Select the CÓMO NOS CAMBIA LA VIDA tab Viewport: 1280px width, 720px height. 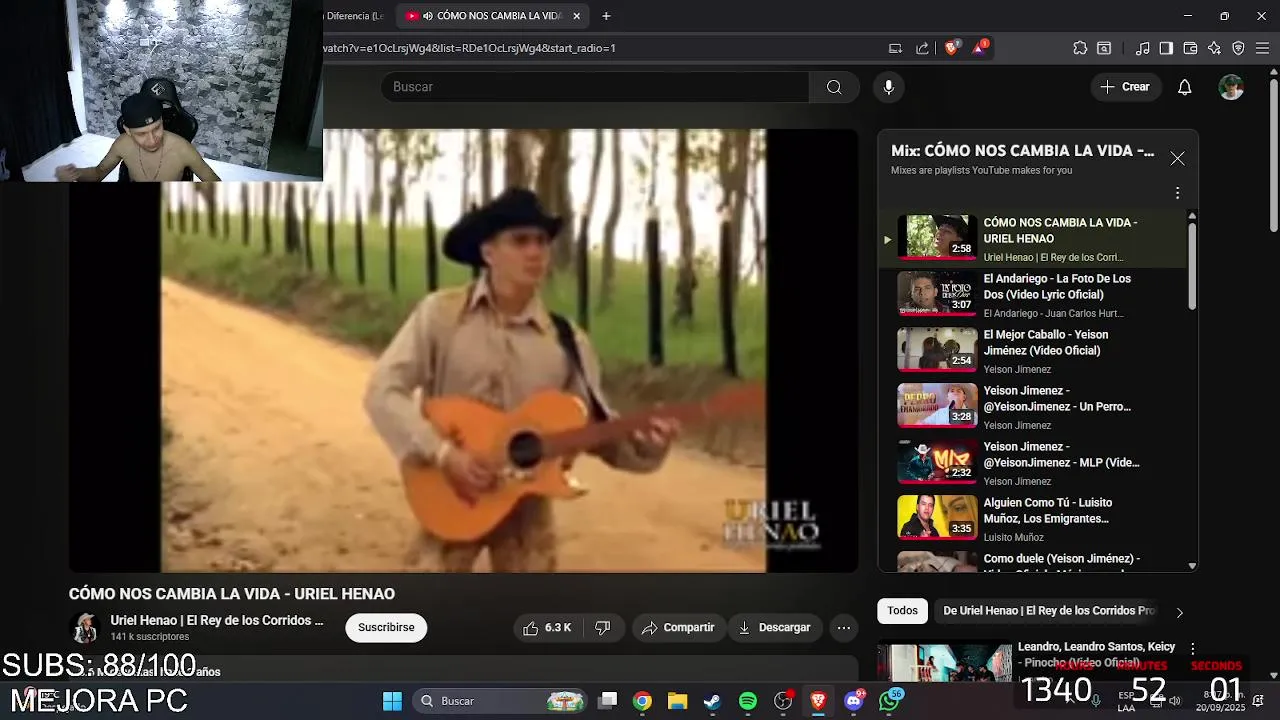pyautogui.click(x=492, y=16)
